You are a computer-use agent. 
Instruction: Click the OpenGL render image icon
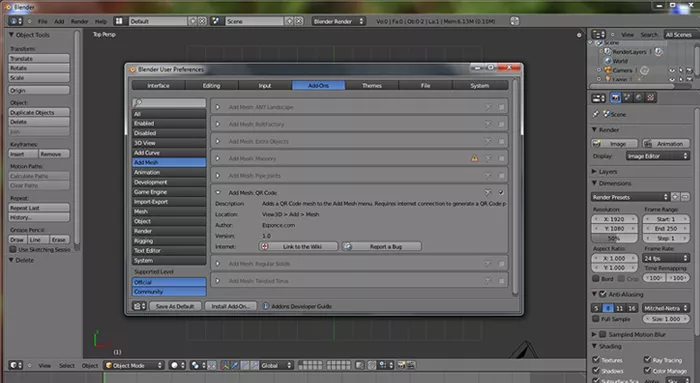click(401, 365)
